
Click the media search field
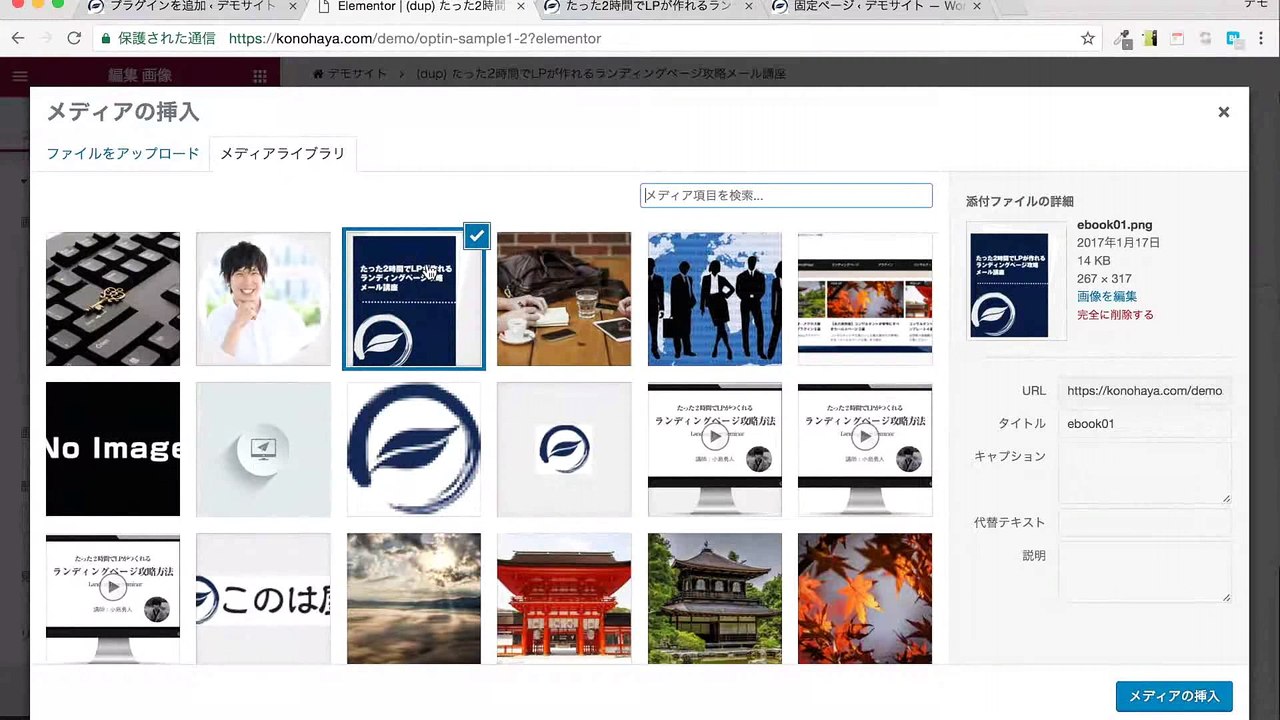coord(786,195)
